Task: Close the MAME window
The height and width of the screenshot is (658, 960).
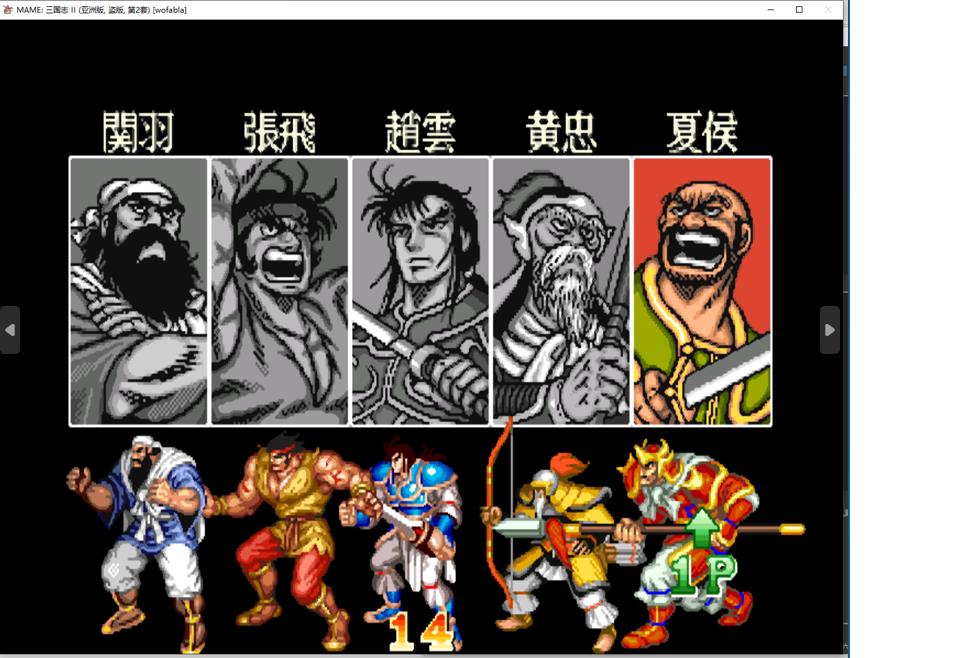Action: click(828, 9)
